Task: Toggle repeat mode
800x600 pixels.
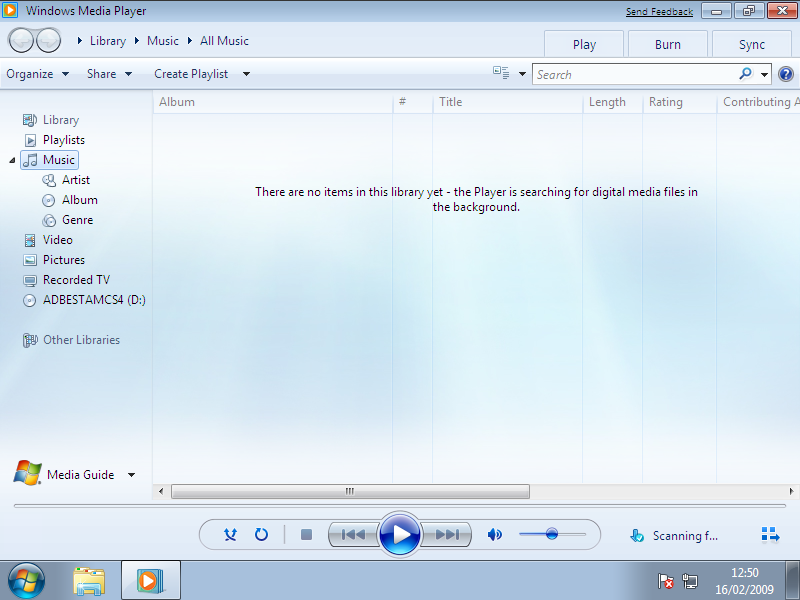Action: click(261, 535)
